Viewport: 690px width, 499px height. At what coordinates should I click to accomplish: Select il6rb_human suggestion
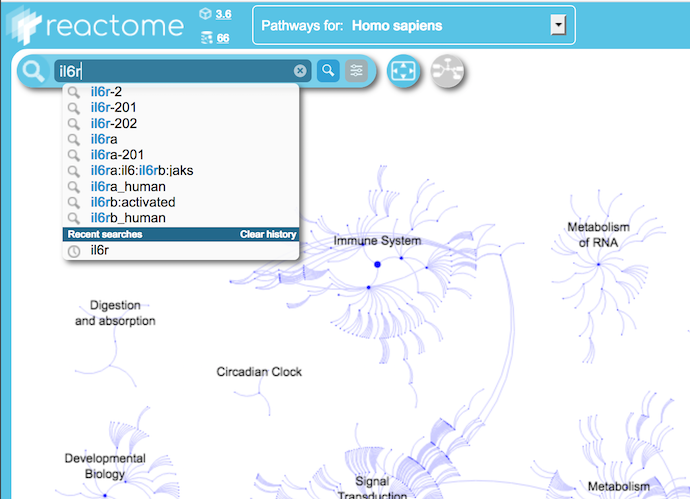127,218
